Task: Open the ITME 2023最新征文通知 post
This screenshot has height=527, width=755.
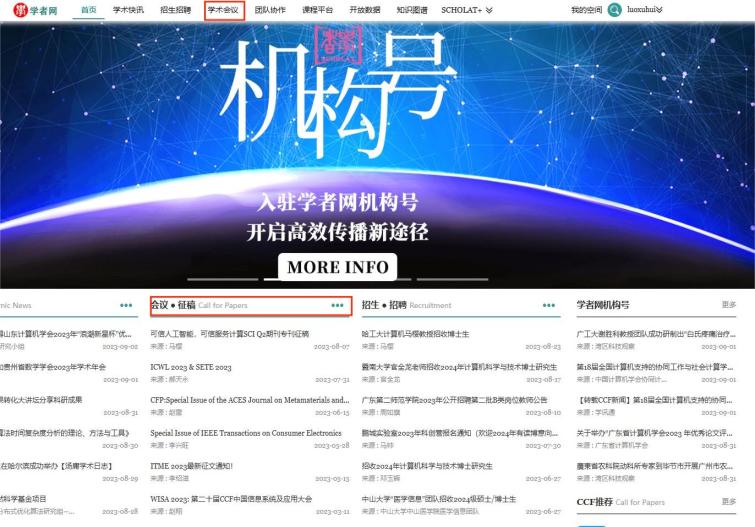Action: point(191,465)
